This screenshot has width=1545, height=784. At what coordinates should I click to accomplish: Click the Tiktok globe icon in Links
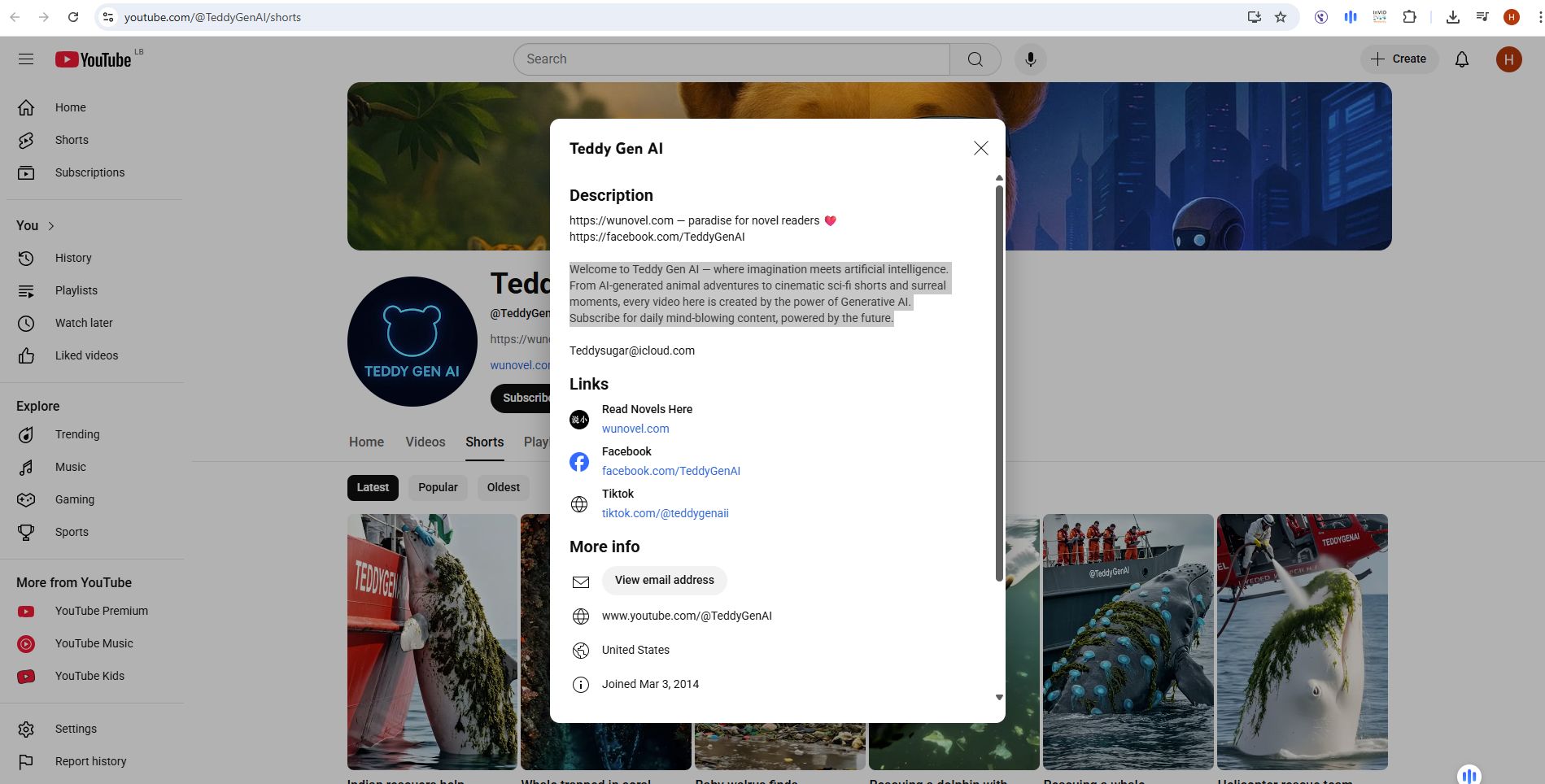click(x=579, y=504)
